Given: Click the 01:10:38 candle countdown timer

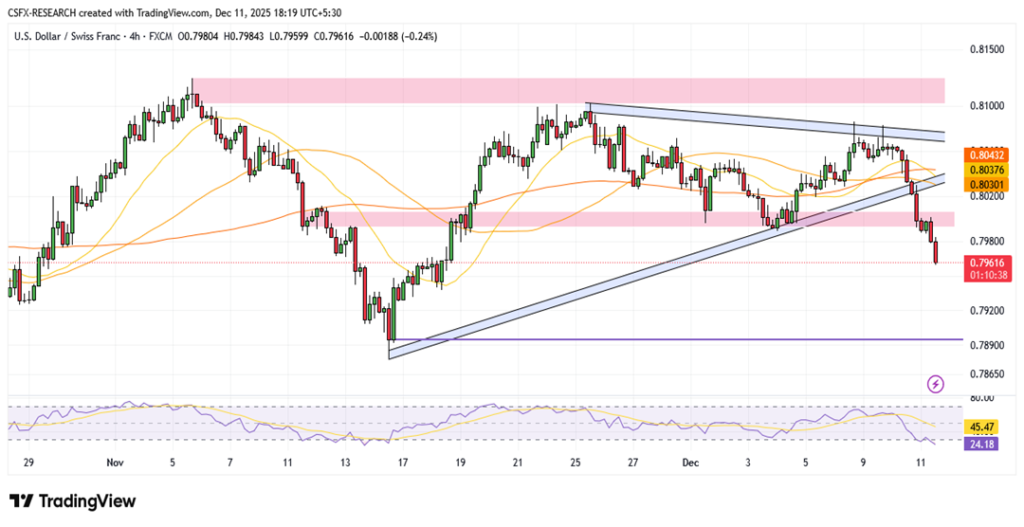Looking at the screenshot, I should tap(986, 275).
